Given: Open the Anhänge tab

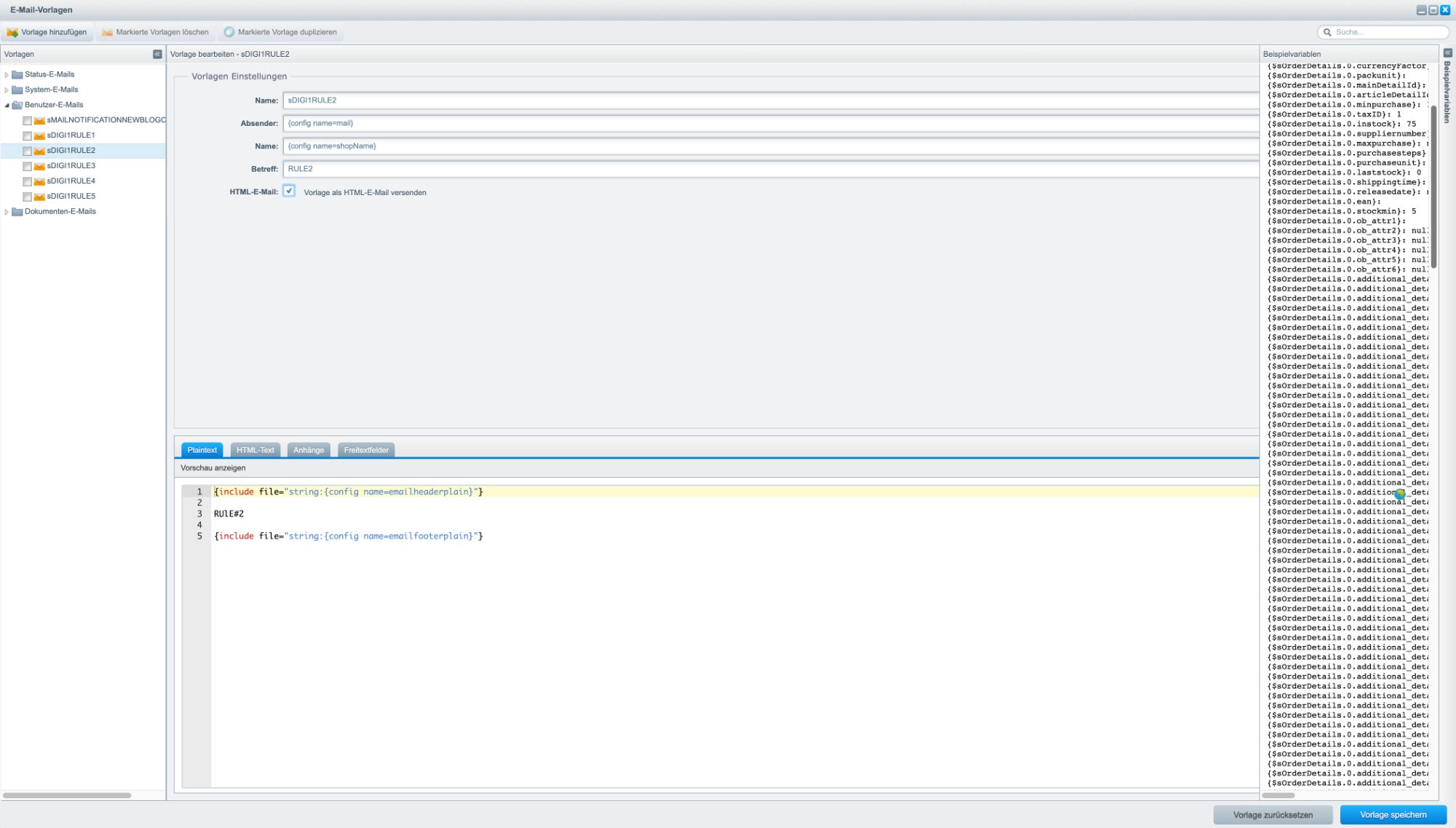Looking at the screenshot, I should (309, 450).
